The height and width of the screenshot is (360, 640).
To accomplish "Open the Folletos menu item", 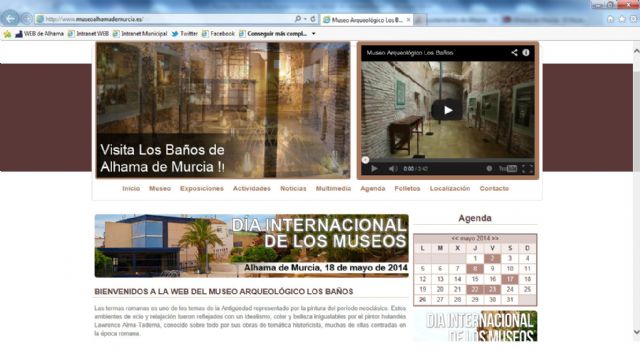I will tap(407, 189).
